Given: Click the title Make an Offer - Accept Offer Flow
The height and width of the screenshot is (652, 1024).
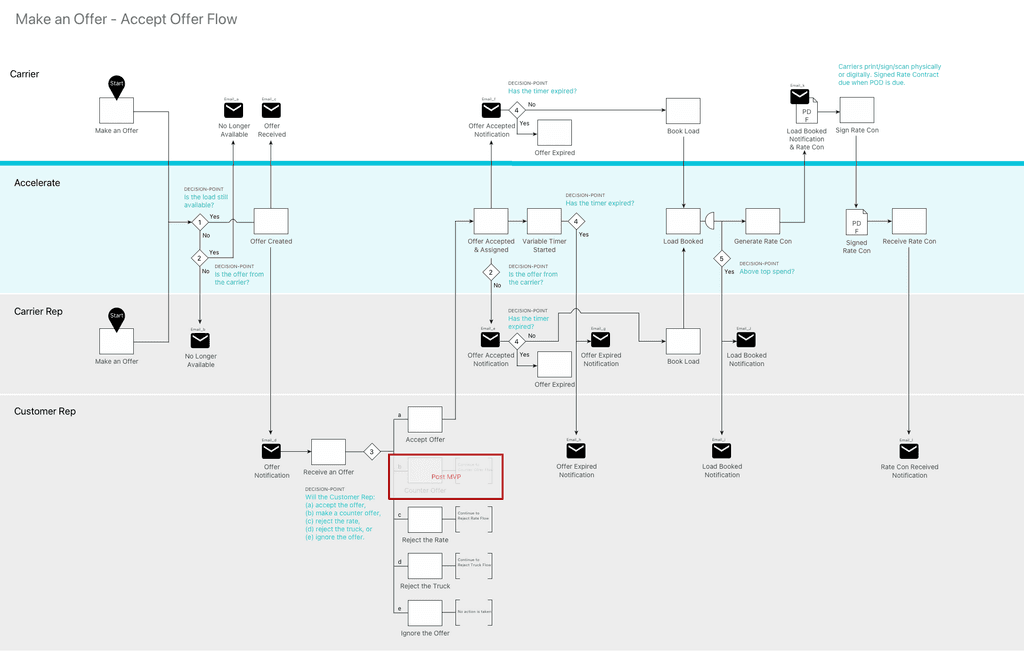Looking at the screenshot, I should coord(126,20).
